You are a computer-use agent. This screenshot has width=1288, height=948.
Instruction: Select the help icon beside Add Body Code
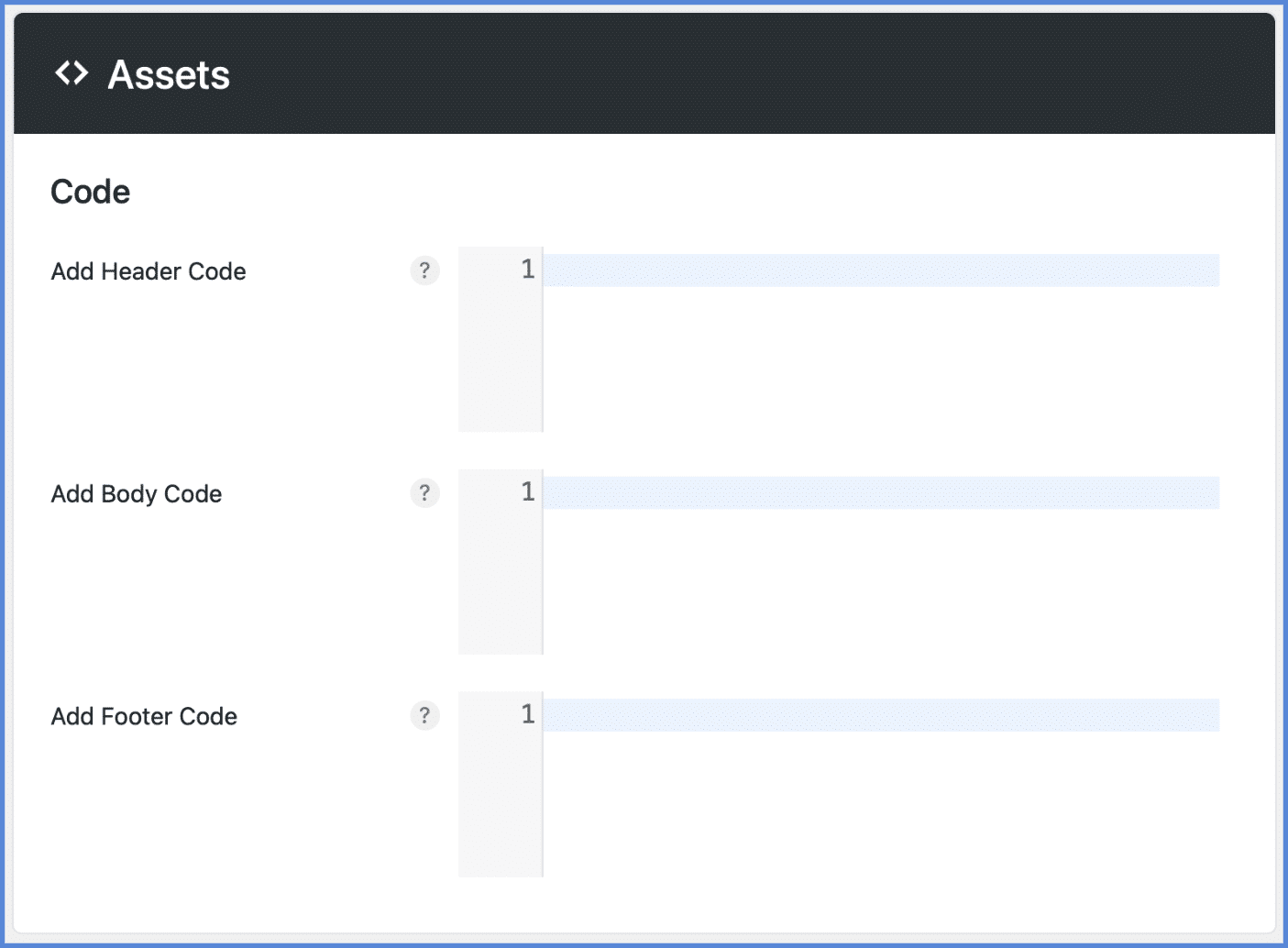(424, 492)
